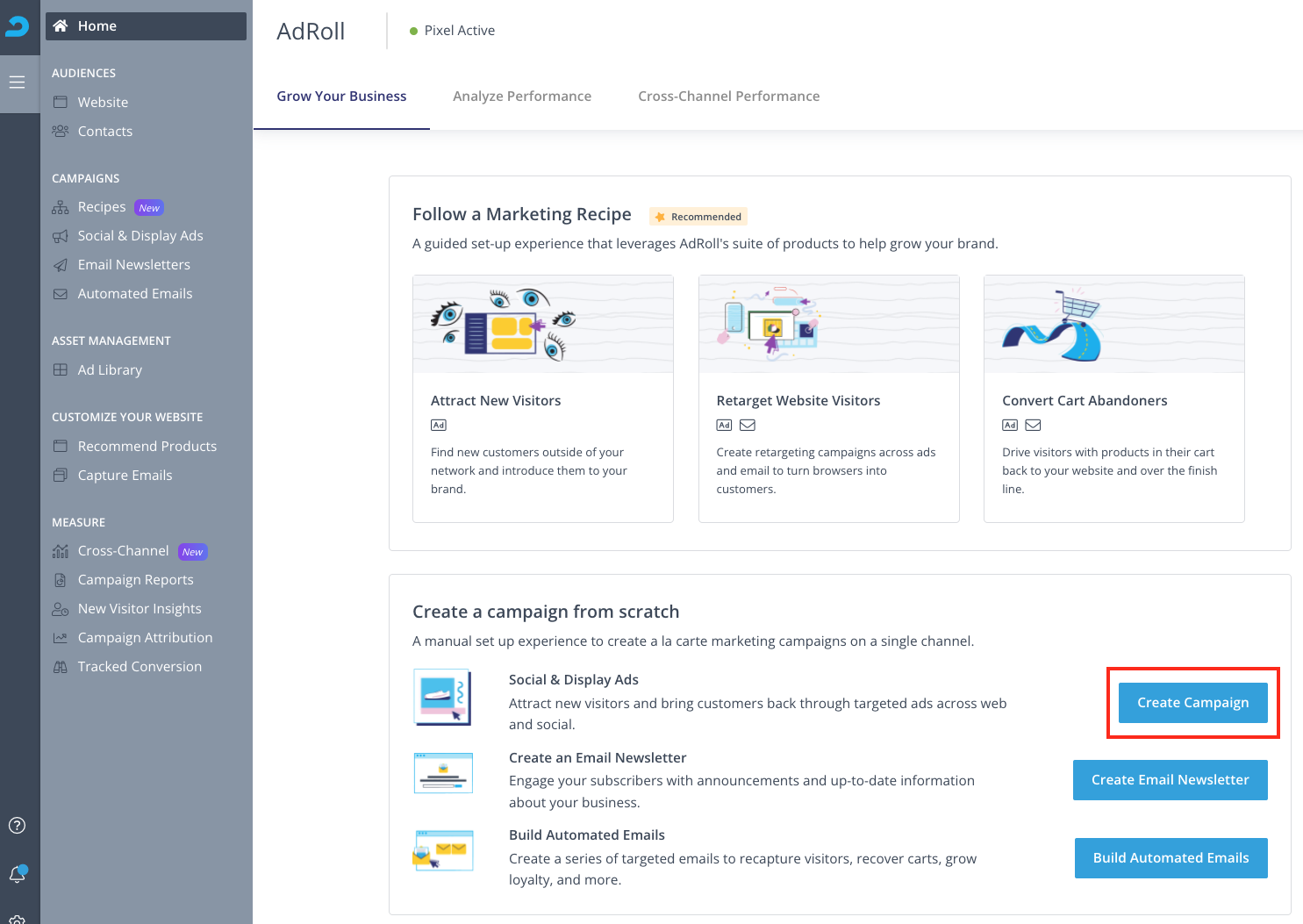The width and height of the screenshot is (1303, 924).
Task: Click the Social & Display Ads megaphone icon
Action: click(61, 236)
